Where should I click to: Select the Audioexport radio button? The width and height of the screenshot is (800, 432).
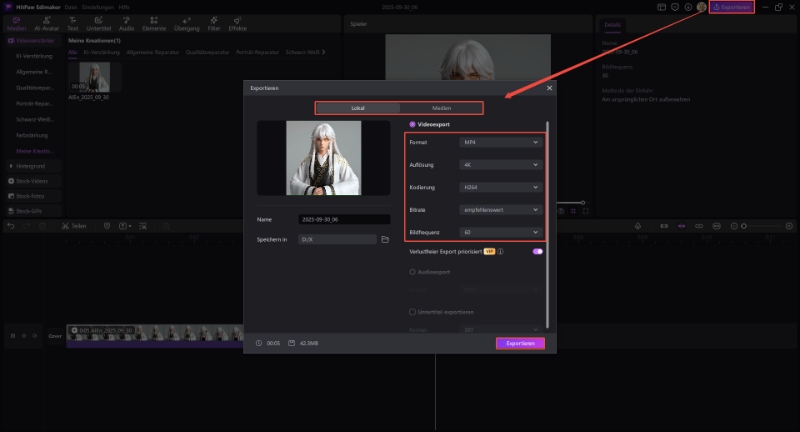pyautogui.click(x=413, y=271)
